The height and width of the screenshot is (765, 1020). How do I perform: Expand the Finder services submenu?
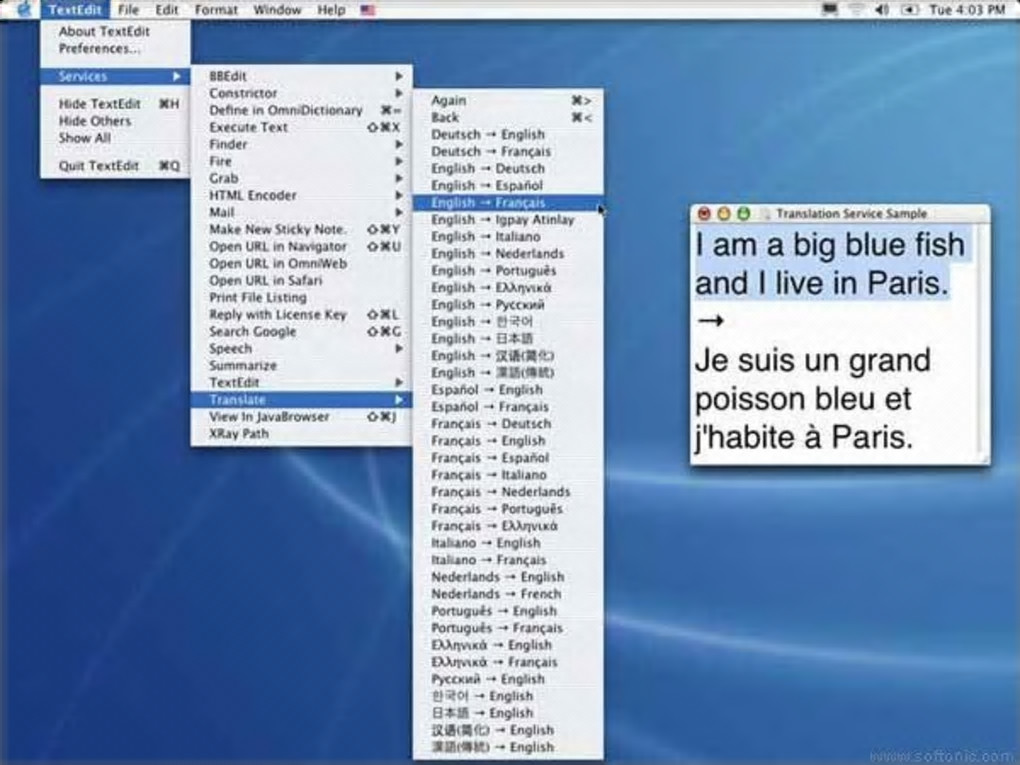pos(301,144)
